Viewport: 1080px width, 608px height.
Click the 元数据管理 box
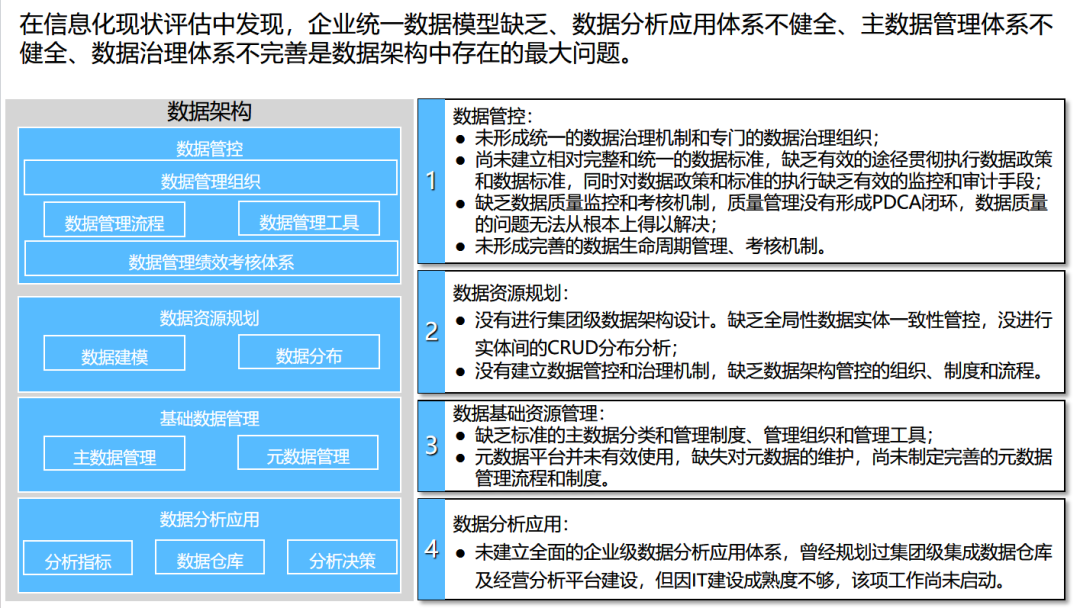point(308,454)
